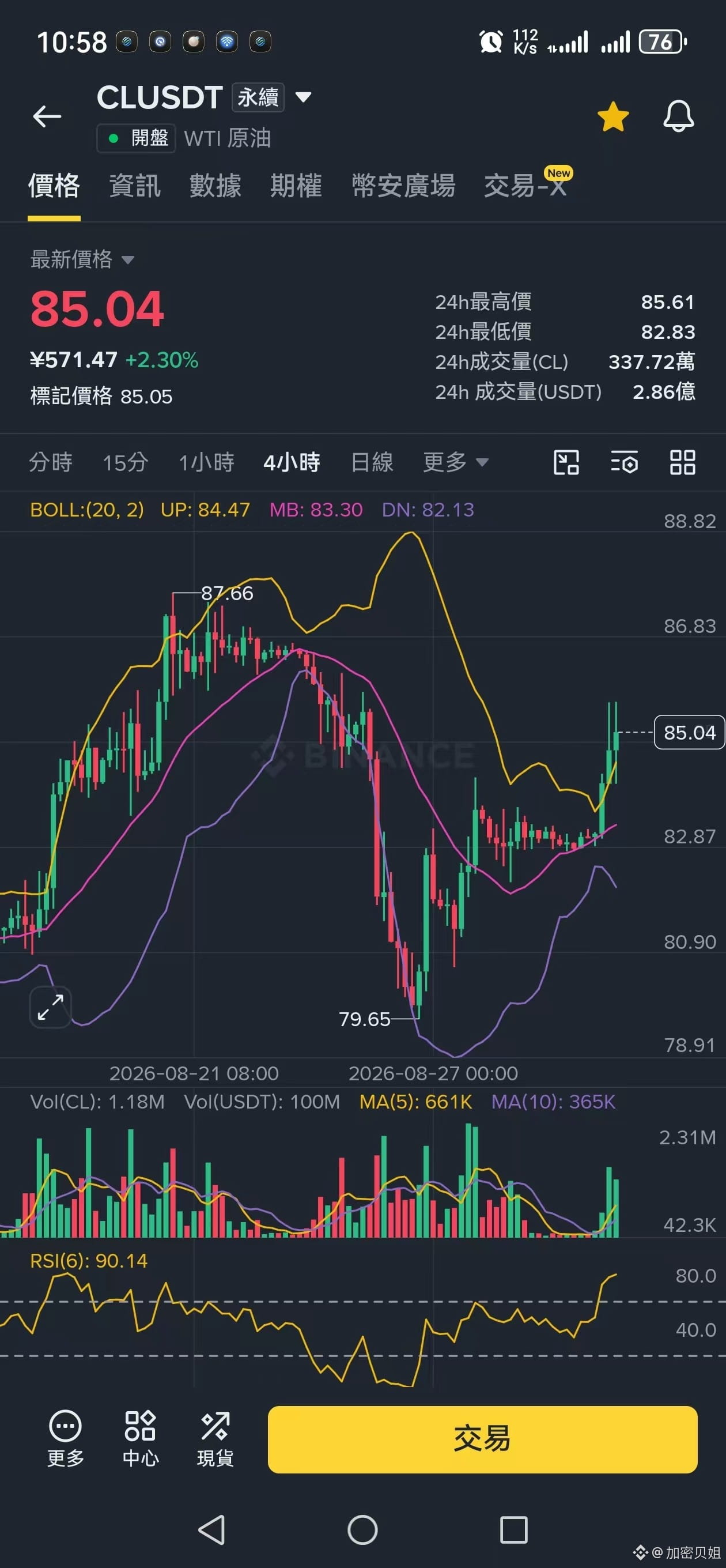Switch to the 資訊 tab
726x1568 pixels.
coord(134,186)
